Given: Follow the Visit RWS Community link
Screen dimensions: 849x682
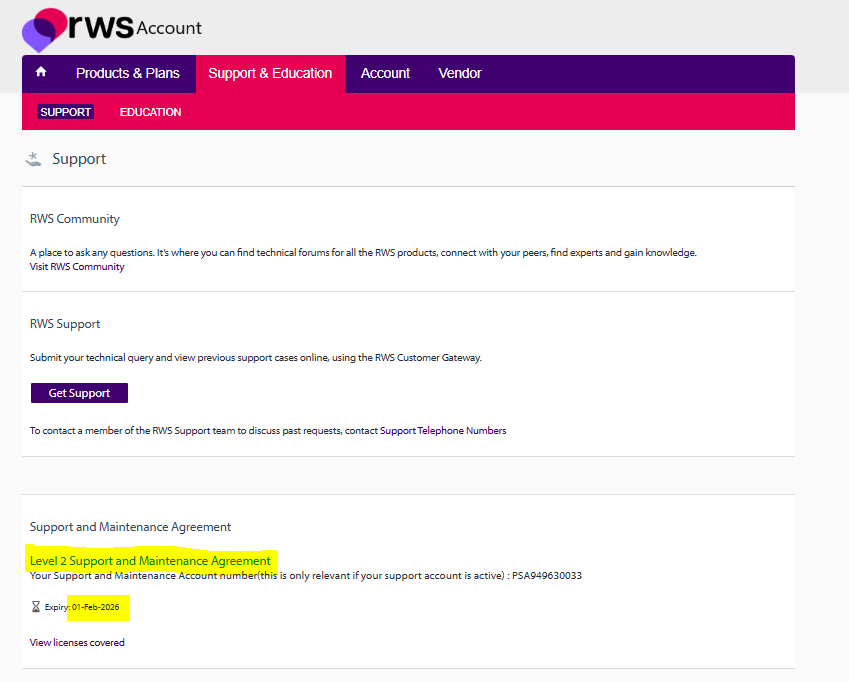Looking at the screenshot, I should click(77, 267).
